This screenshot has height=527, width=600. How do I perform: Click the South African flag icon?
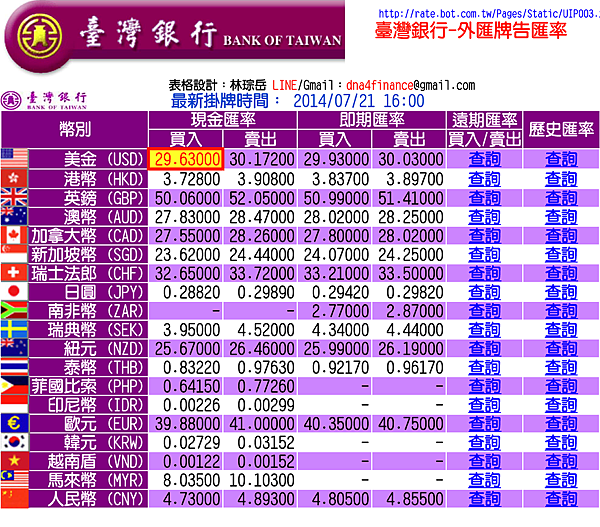coord(14,310)
